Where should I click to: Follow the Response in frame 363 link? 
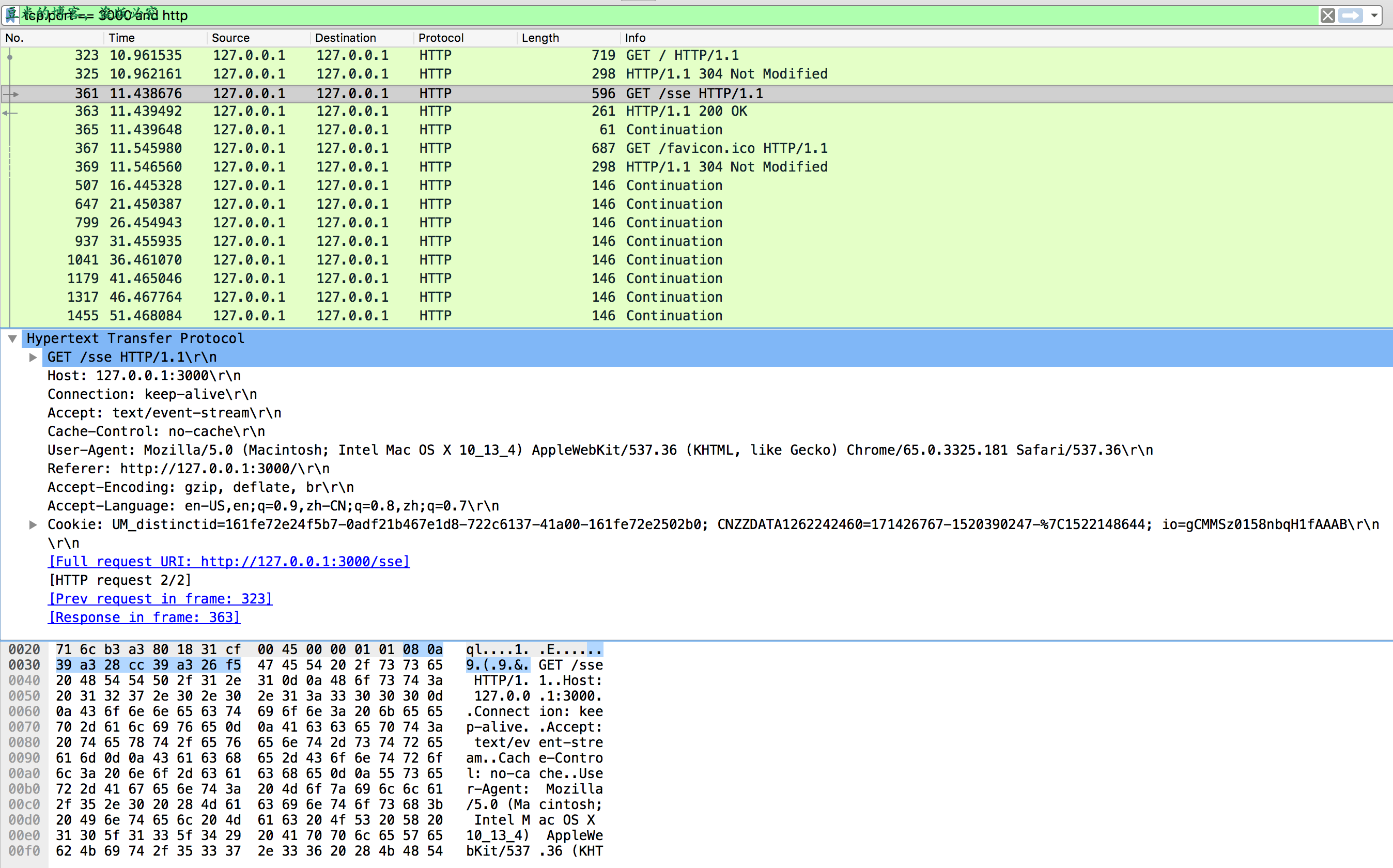coord(144,617)
